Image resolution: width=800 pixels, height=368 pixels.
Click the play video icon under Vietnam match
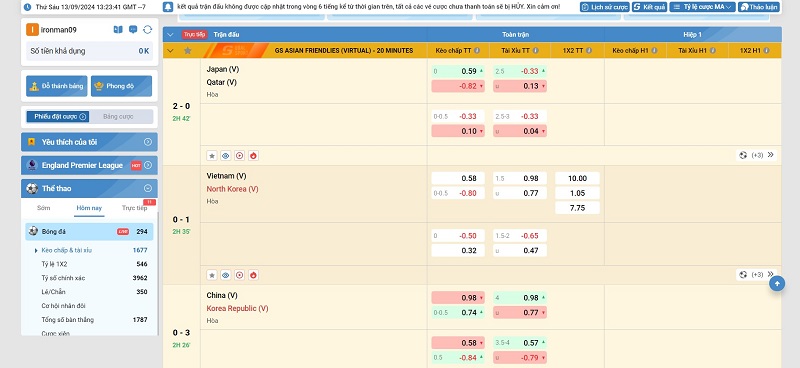click(239, 275)
